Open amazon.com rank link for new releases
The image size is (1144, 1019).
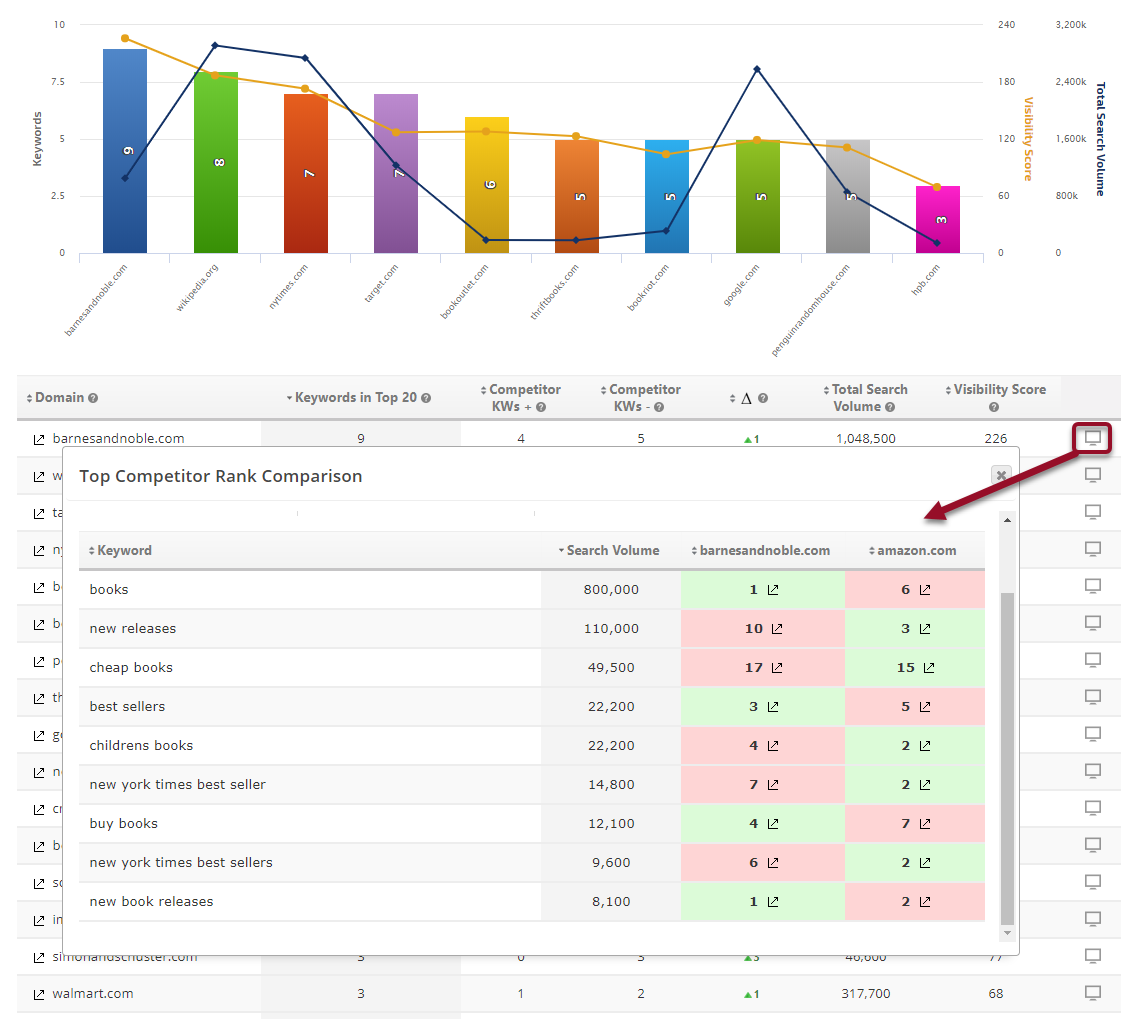[924, 629]
